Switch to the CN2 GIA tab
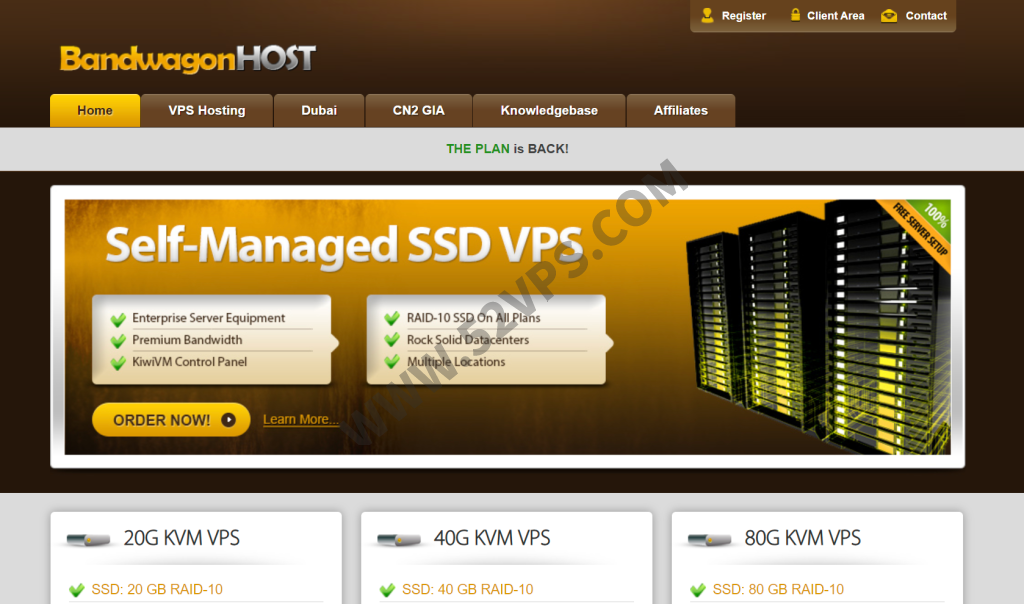 click(419, 110)
